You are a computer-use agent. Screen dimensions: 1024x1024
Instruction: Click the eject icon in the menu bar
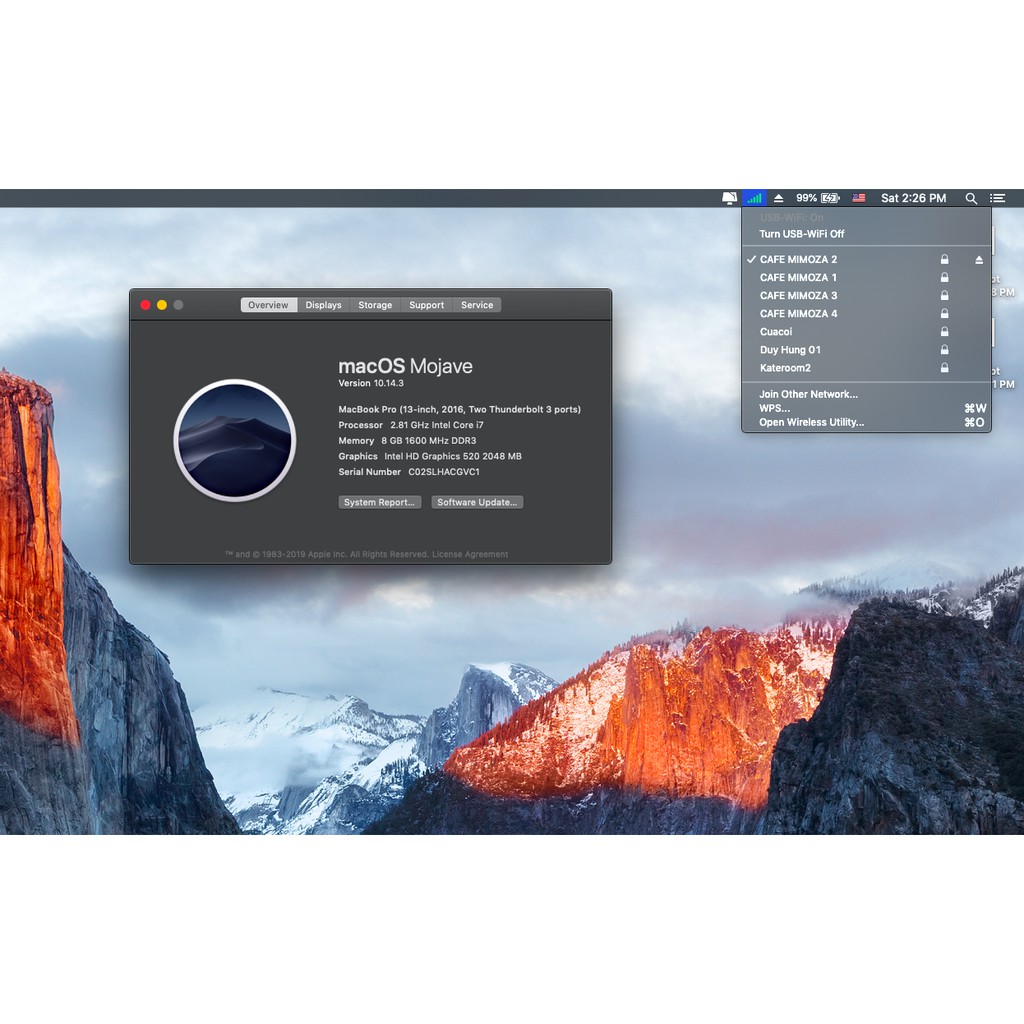coord(778,198)
